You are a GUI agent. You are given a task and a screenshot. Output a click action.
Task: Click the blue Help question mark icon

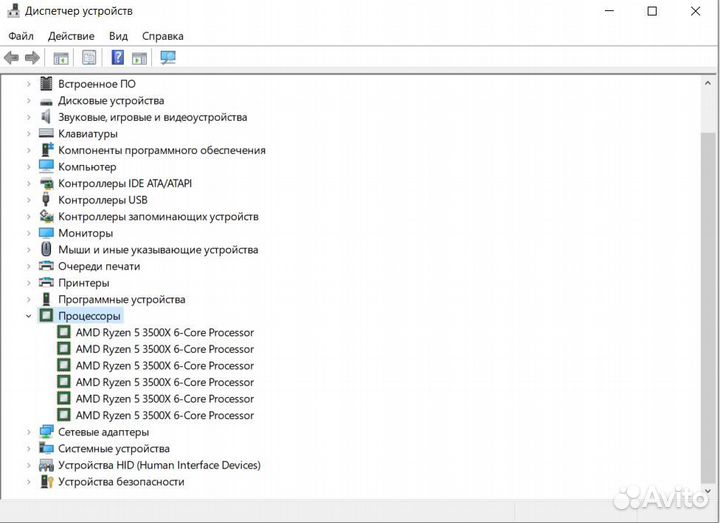click(x=117, y=58)
